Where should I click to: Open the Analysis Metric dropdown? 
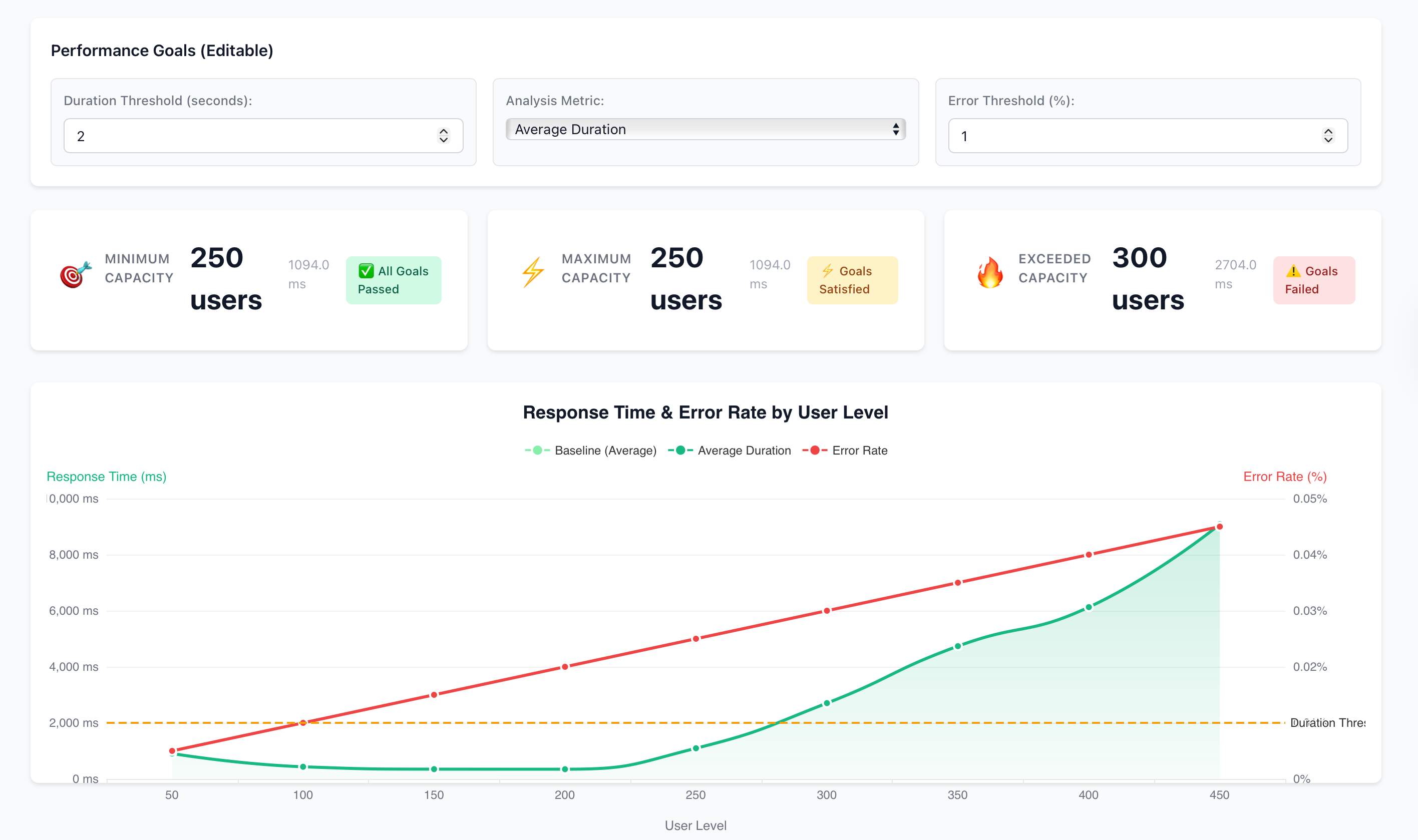coord(705,130)
